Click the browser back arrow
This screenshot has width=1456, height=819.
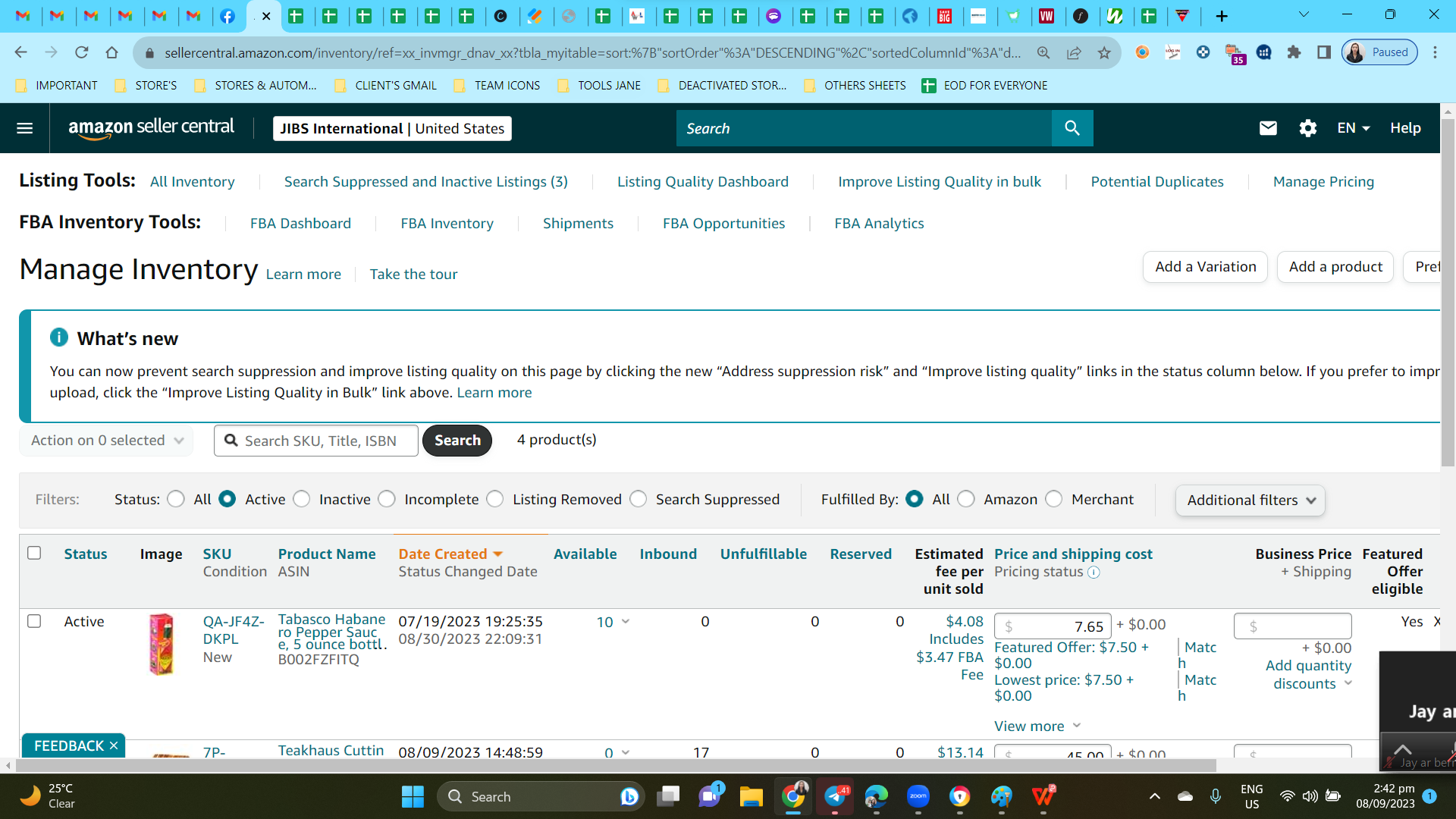click(x=21, y=52)
